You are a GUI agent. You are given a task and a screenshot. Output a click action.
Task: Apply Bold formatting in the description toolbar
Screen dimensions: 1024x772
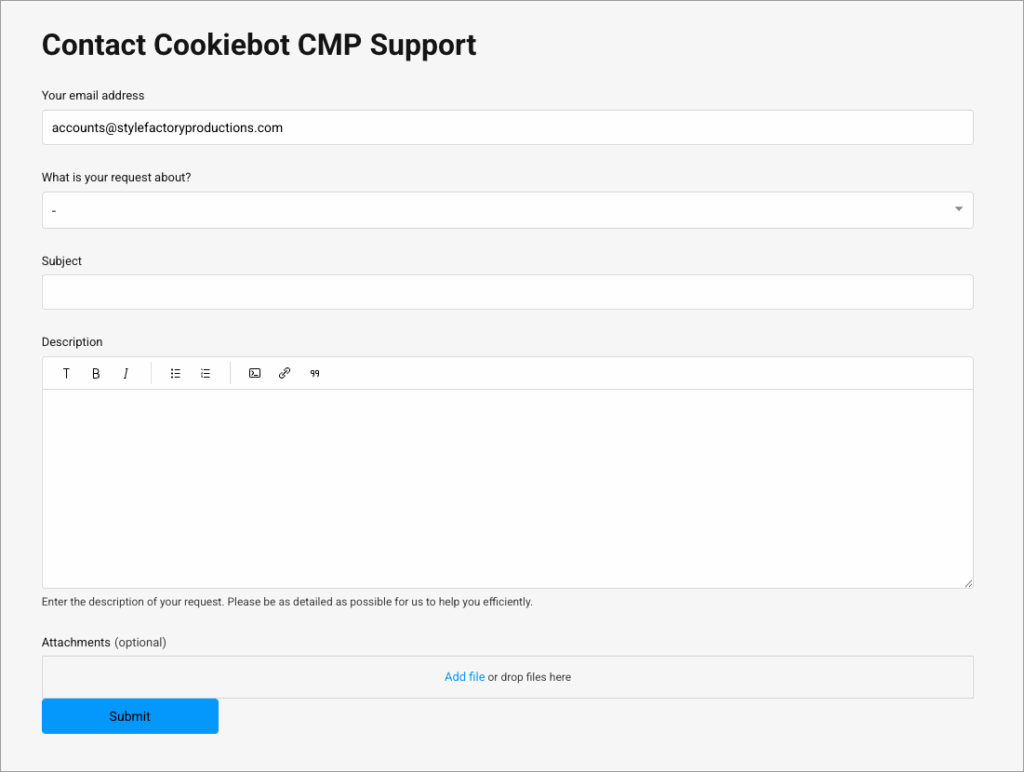96,373
